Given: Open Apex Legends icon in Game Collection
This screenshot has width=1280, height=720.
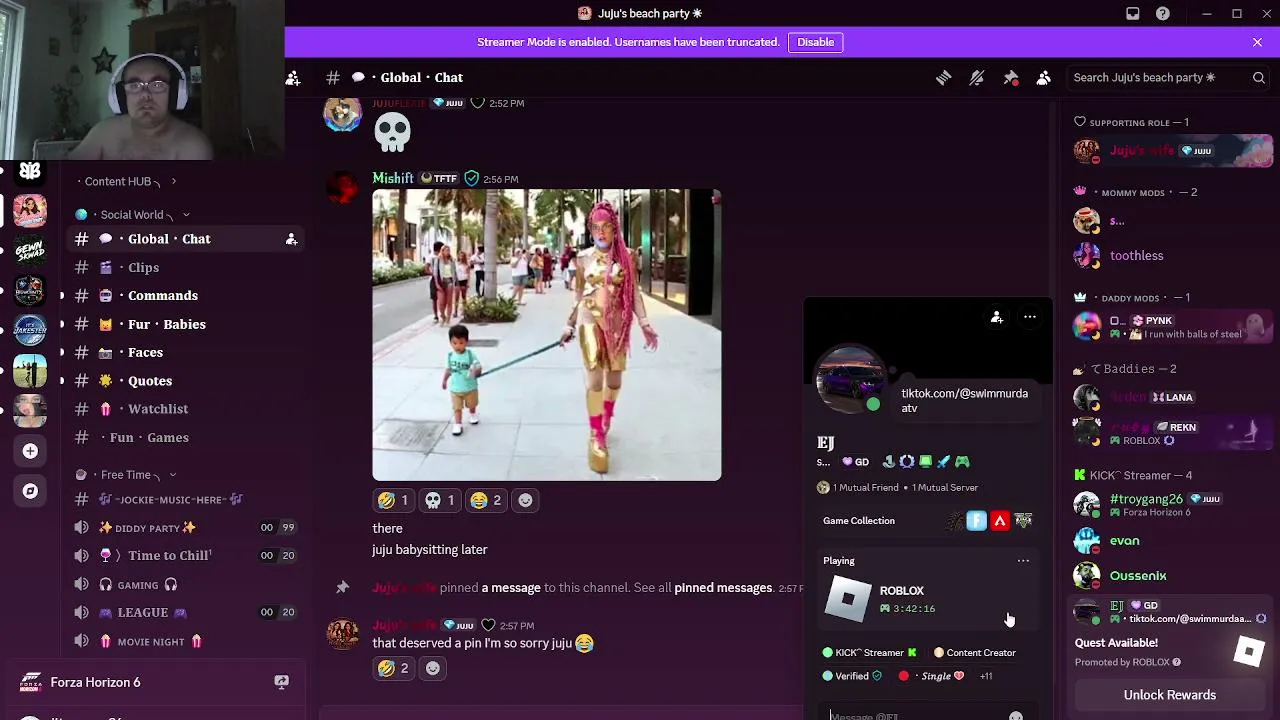Looking at the screenshot, I should pyautogui.click(x=1000, y=521).
